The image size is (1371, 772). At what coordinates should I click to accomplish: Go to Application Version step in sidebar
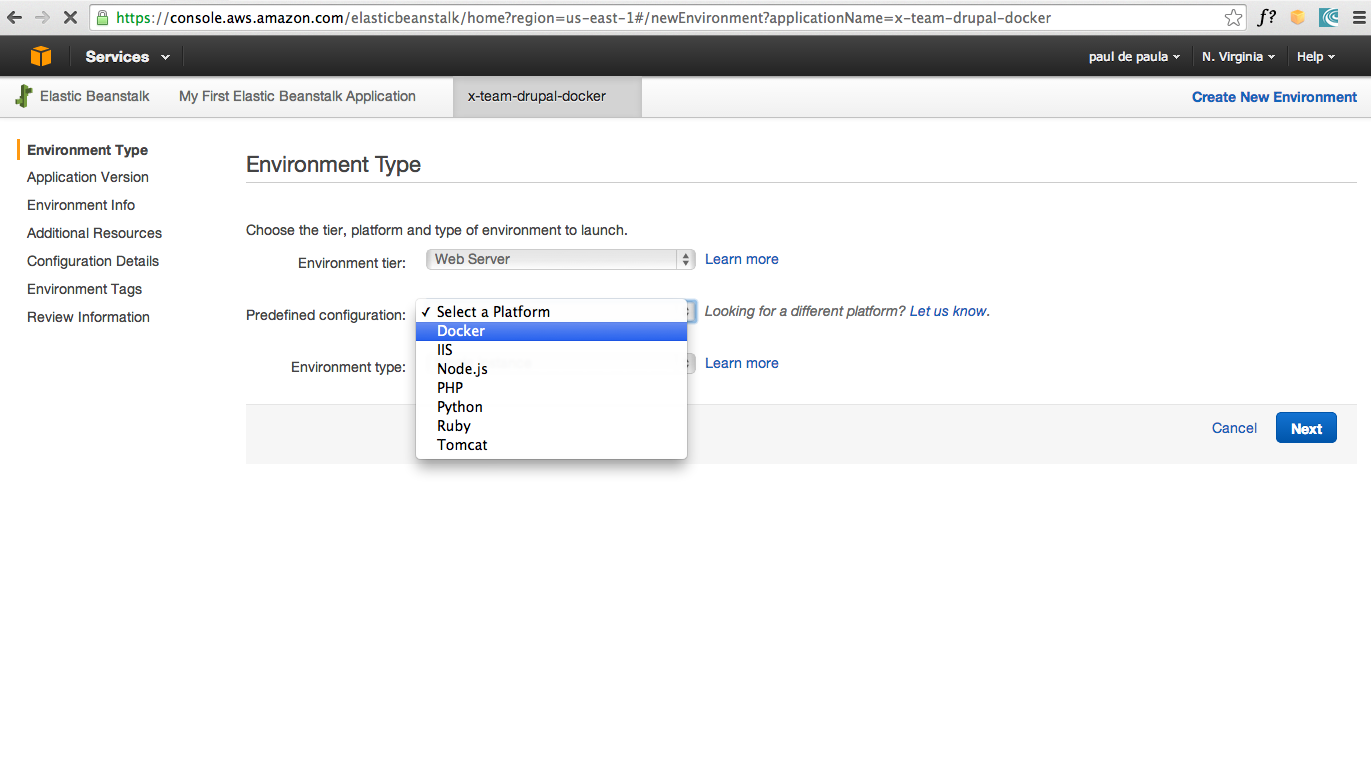88,177
